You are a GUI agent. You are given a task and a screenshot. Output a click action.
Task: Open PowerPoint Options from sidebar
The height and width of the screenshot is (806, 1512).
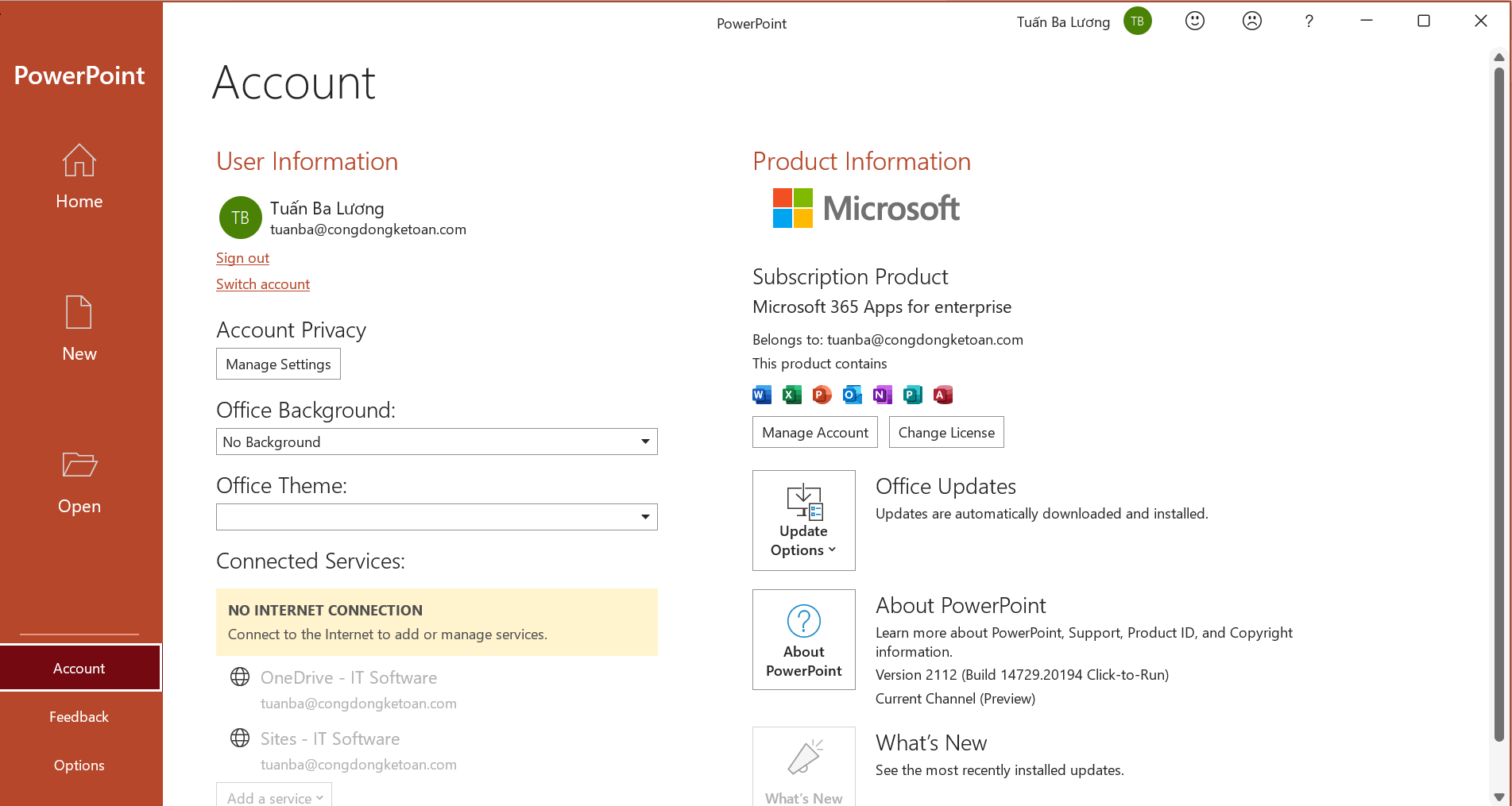[79, 765]
